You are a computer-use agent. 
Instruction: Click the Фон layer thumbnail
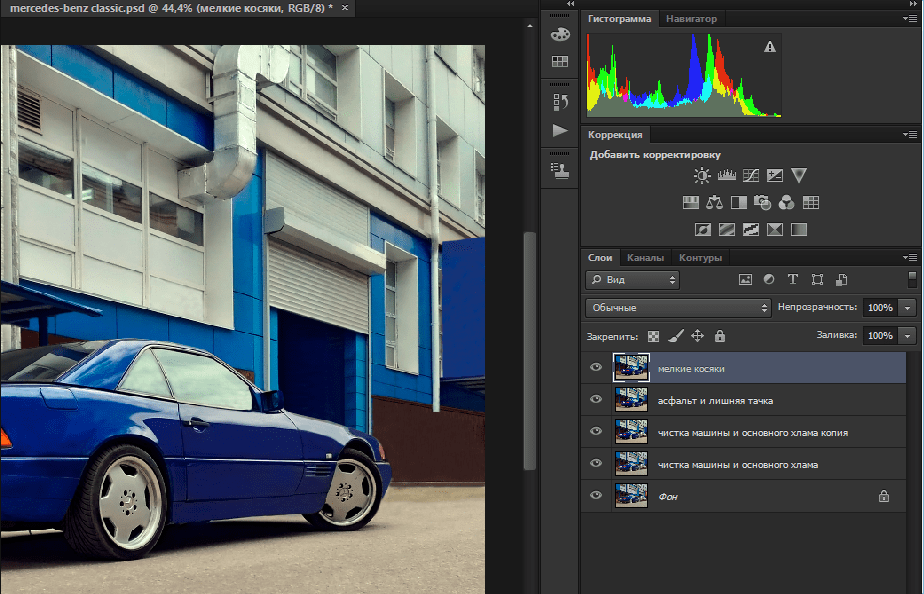click(x=631, y=496)
